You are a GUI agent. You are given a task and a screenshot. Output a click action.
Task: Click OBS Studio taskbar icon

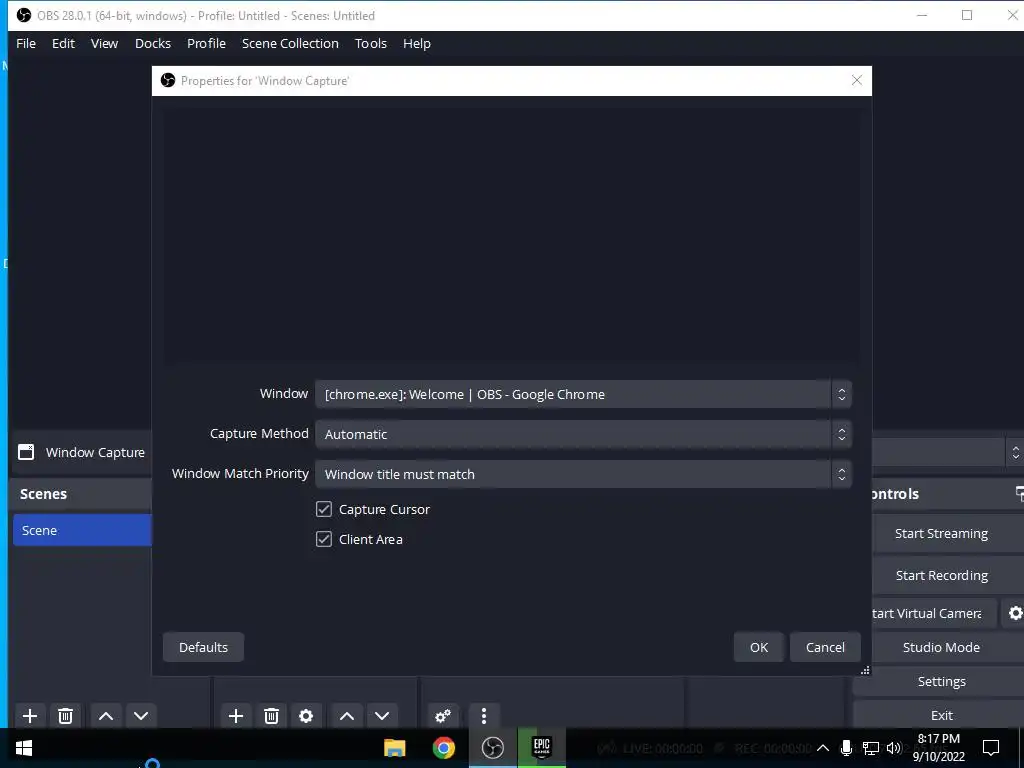click(x=492, y=748)
